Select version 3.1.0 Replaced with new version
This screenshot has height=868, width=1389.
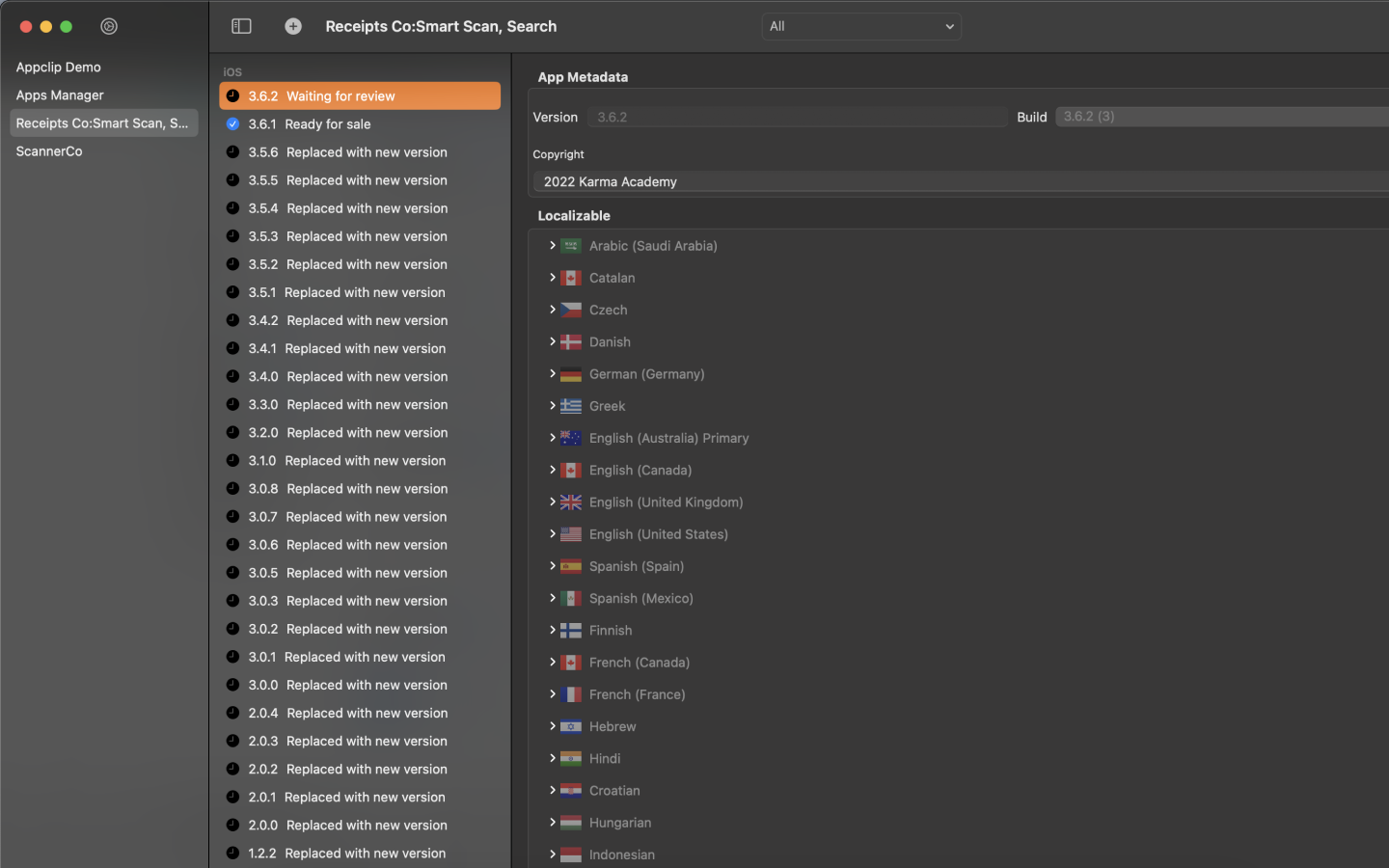(x=360, y=460)
